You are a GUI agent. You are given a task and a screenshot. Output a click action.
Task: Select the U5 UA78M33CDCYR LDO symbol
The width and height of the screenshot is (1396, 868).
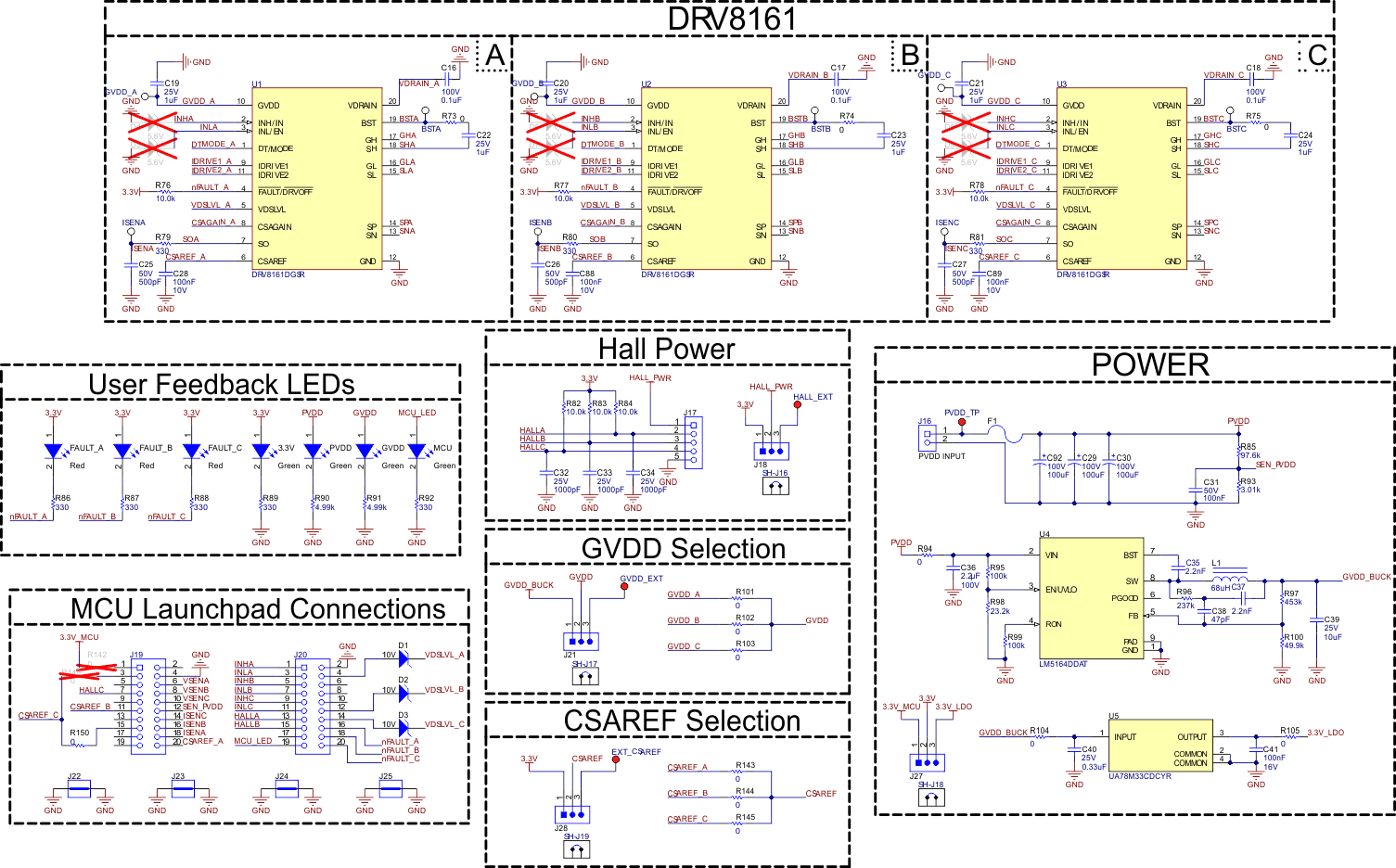[x=1160, y=747]
